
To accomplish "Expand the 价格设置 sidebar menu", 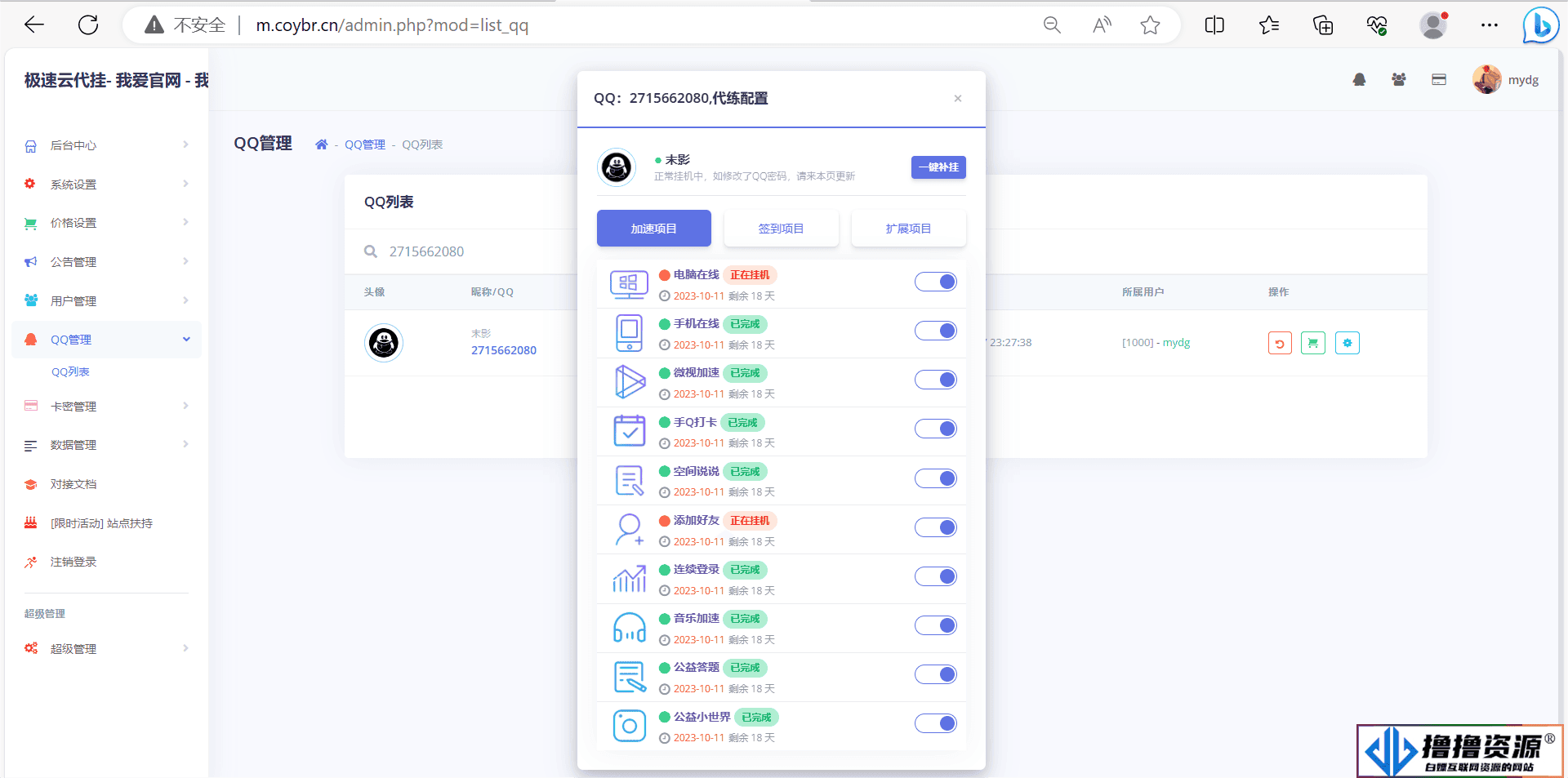I will click(106, 223).
